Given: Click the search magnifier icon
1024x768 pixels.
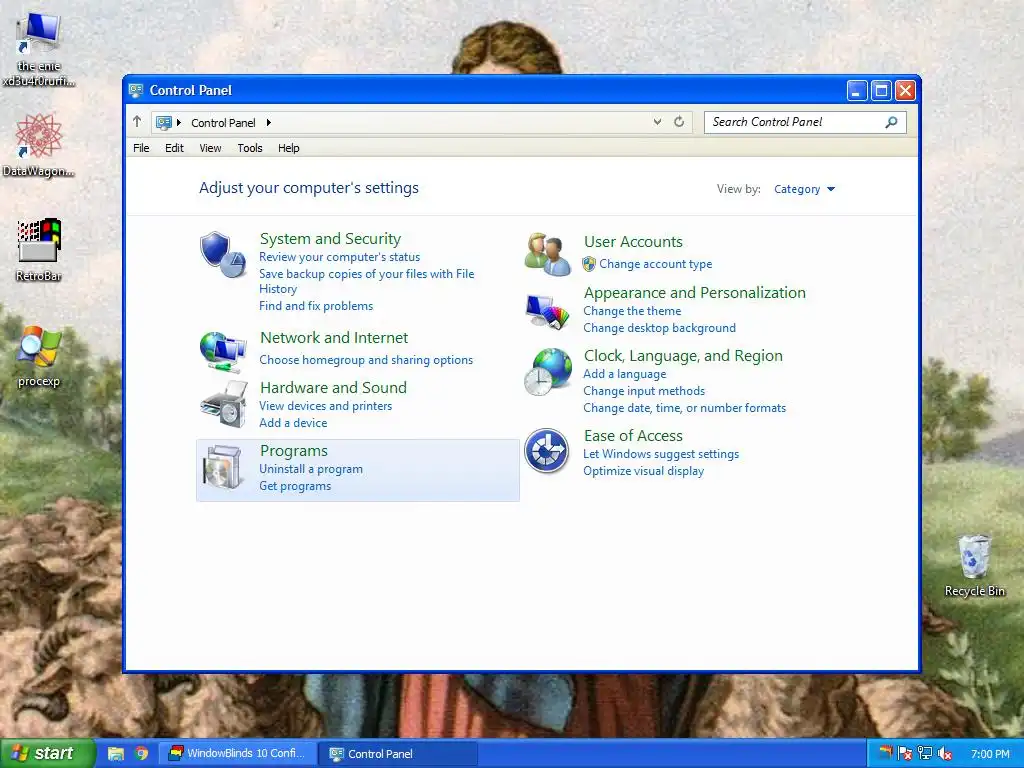Looking at the screenshot, I should point(891,122).
